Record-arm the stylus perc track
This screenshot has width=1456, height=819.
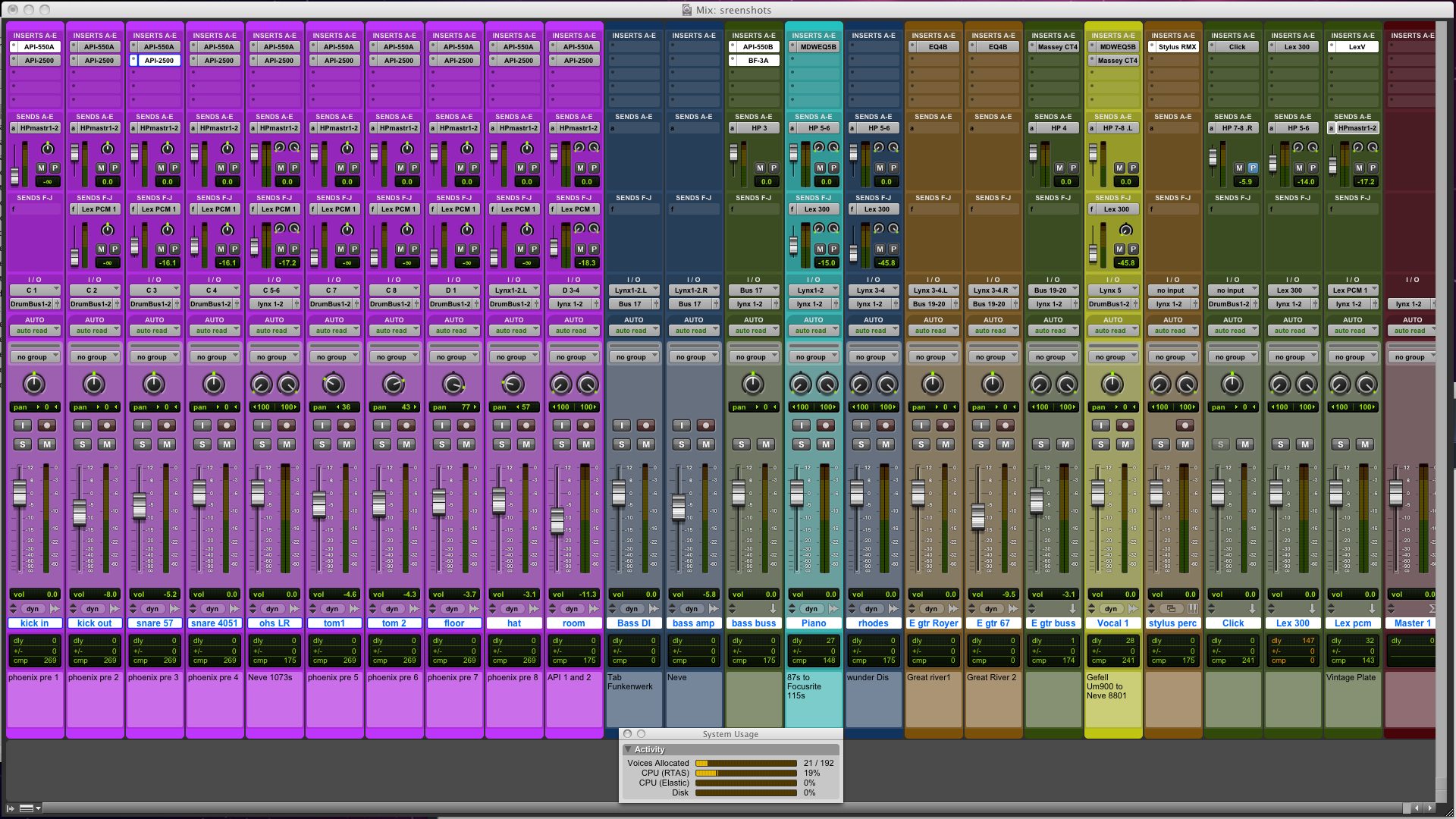coord(1185,425)
